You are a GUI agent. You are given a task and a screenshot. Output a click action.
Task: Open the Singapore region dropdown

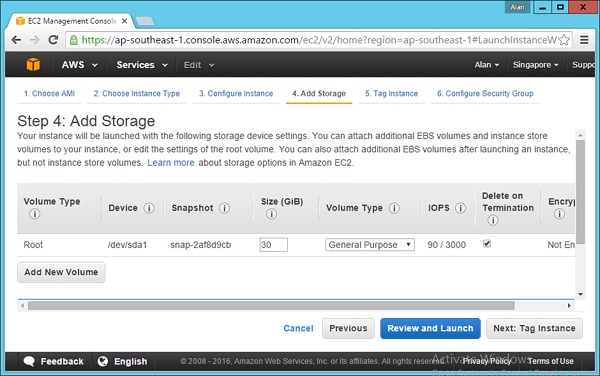point(536,65)
